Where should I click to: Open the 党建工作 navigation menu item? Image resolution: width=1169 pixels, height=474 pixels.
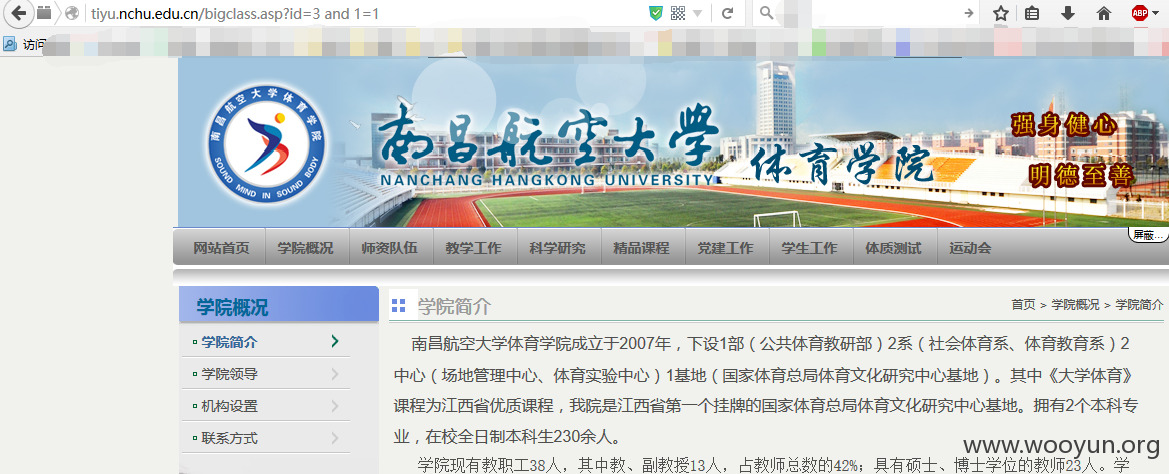(x=725, y=248)
